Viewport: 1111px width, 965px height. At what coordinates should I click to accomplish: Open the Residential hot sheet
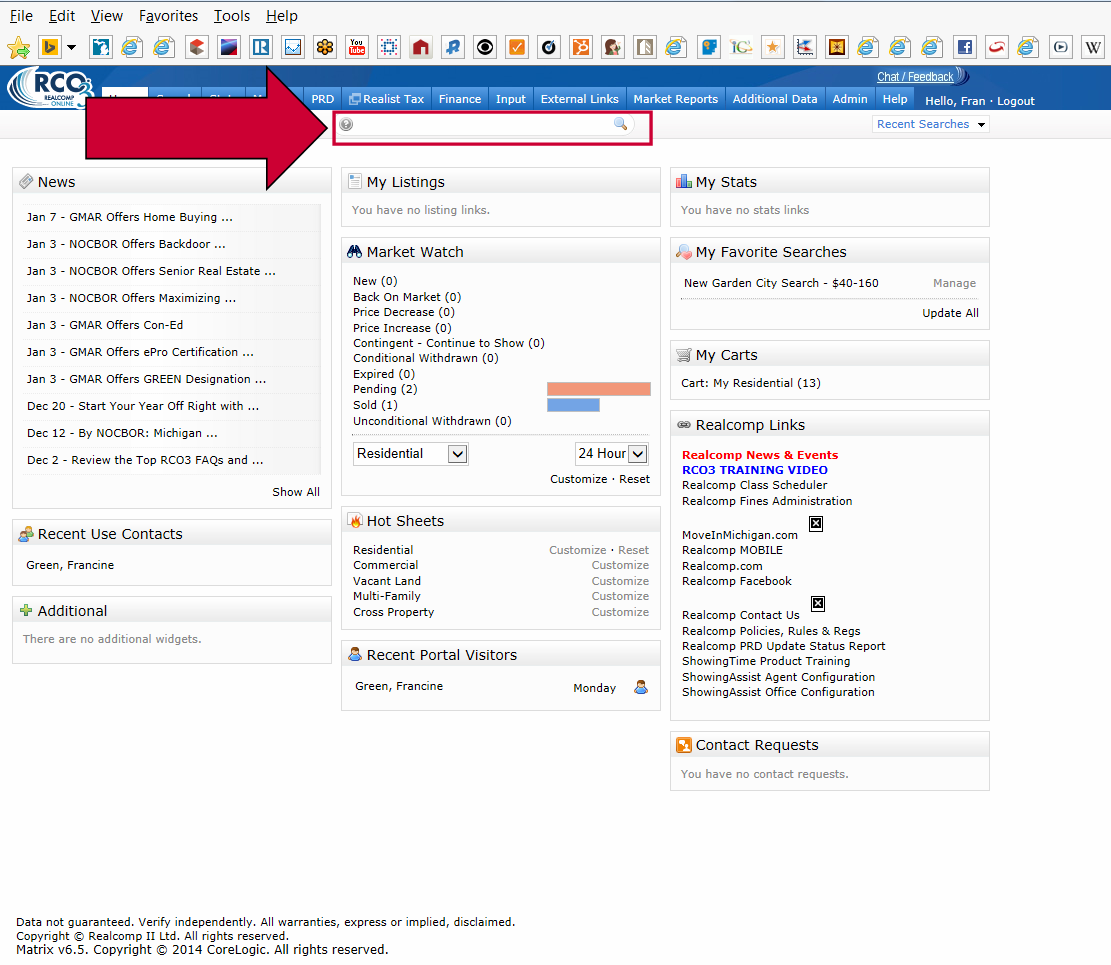383,550
